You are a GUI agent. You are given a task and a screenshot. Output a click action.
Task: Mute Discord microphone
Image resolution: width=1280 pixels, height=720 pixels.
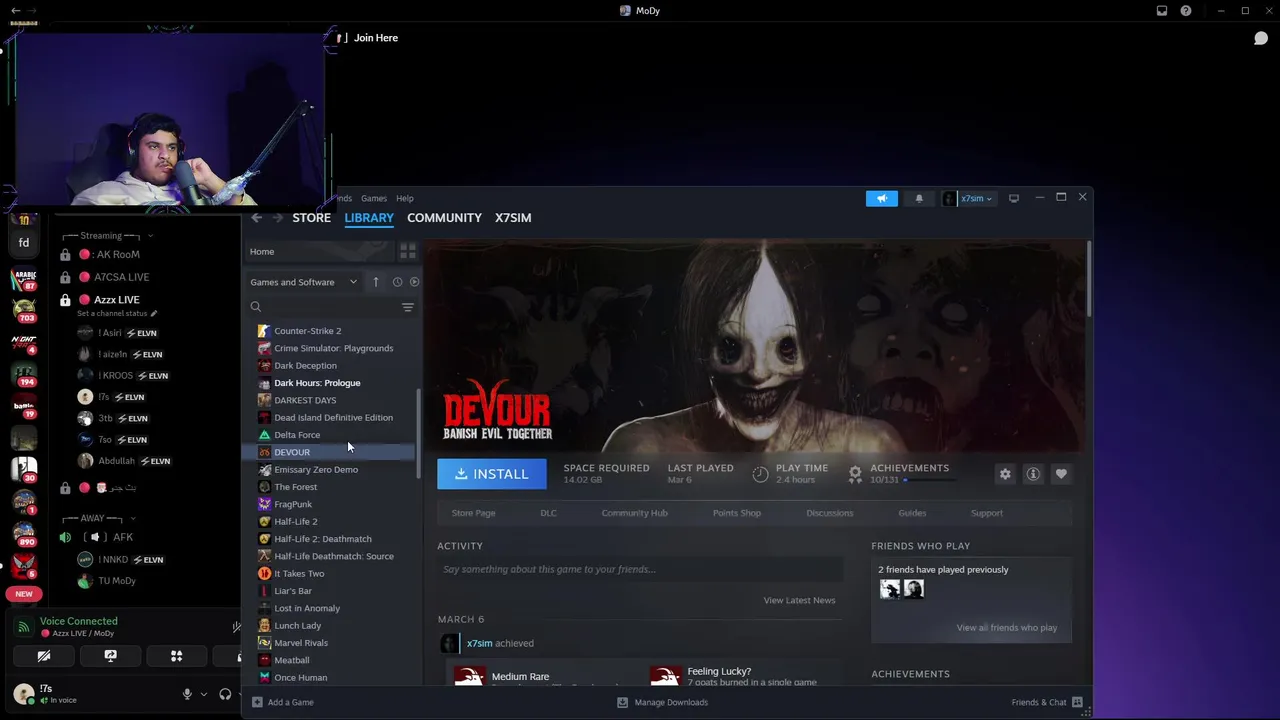(x=187, y=694)
